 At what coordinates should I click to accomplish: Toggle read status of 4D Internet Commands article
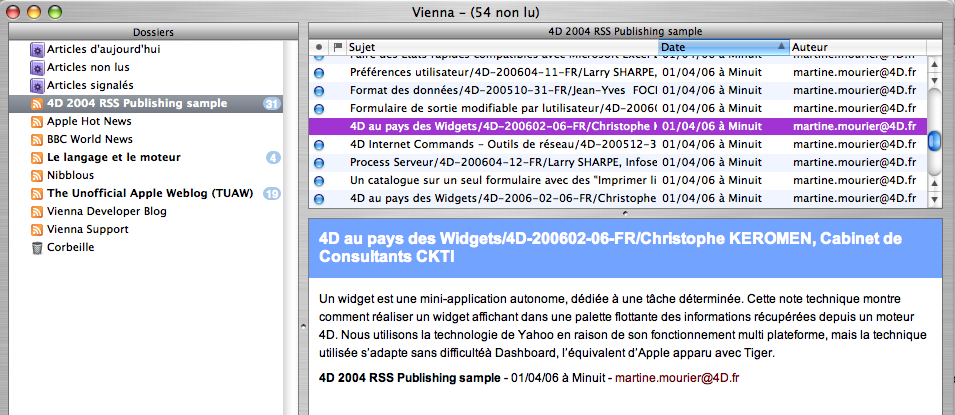tap(319, 144)
